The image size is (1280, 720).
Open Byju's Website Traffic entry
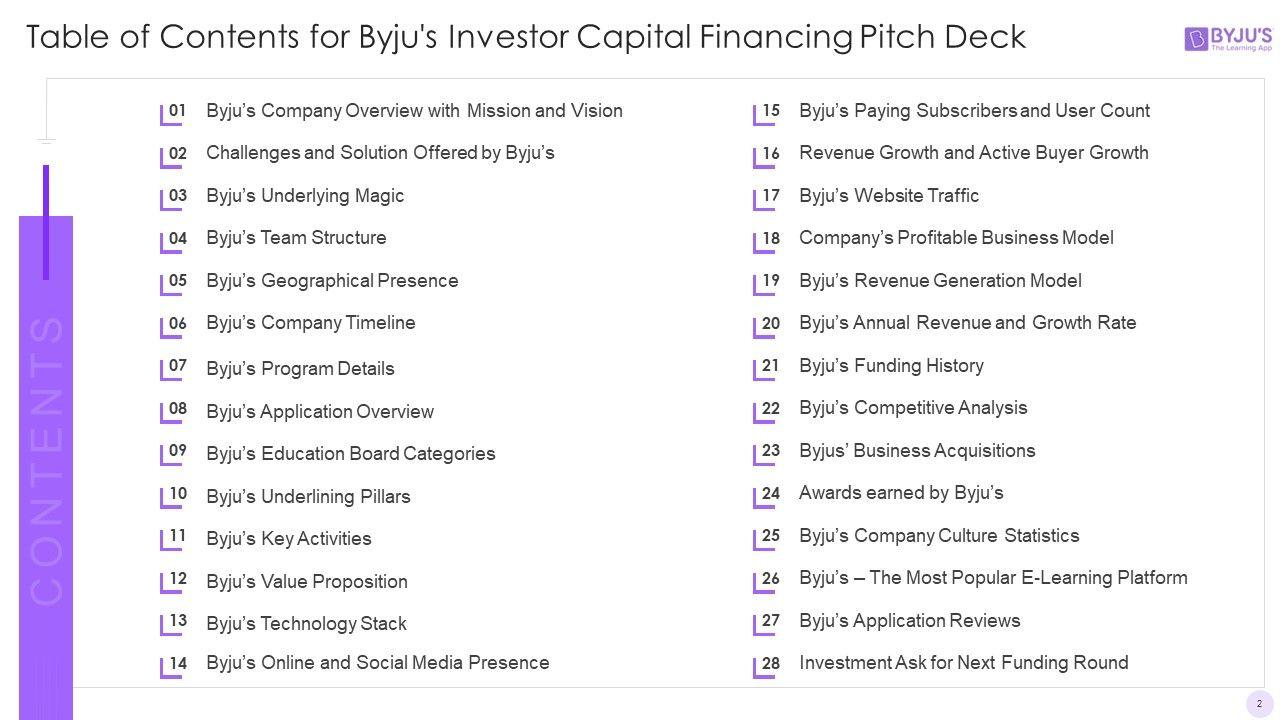(889, 196)
